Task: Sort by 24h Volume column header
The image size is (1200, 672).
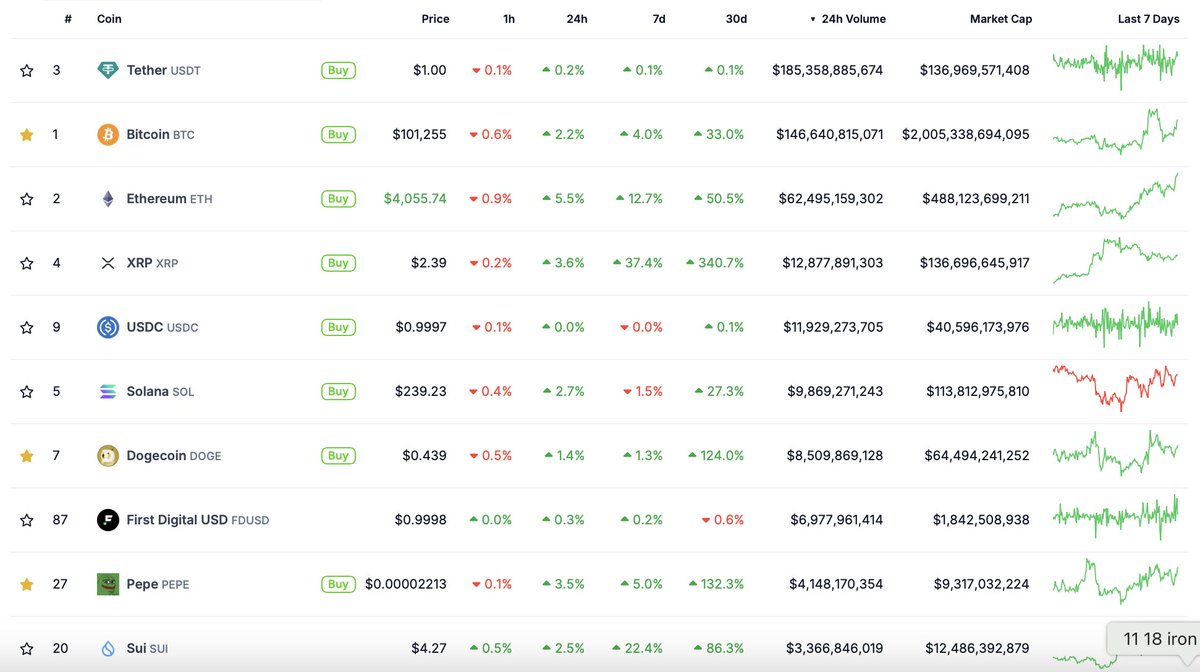Action: pyautogui.click(x=847, y=19)
